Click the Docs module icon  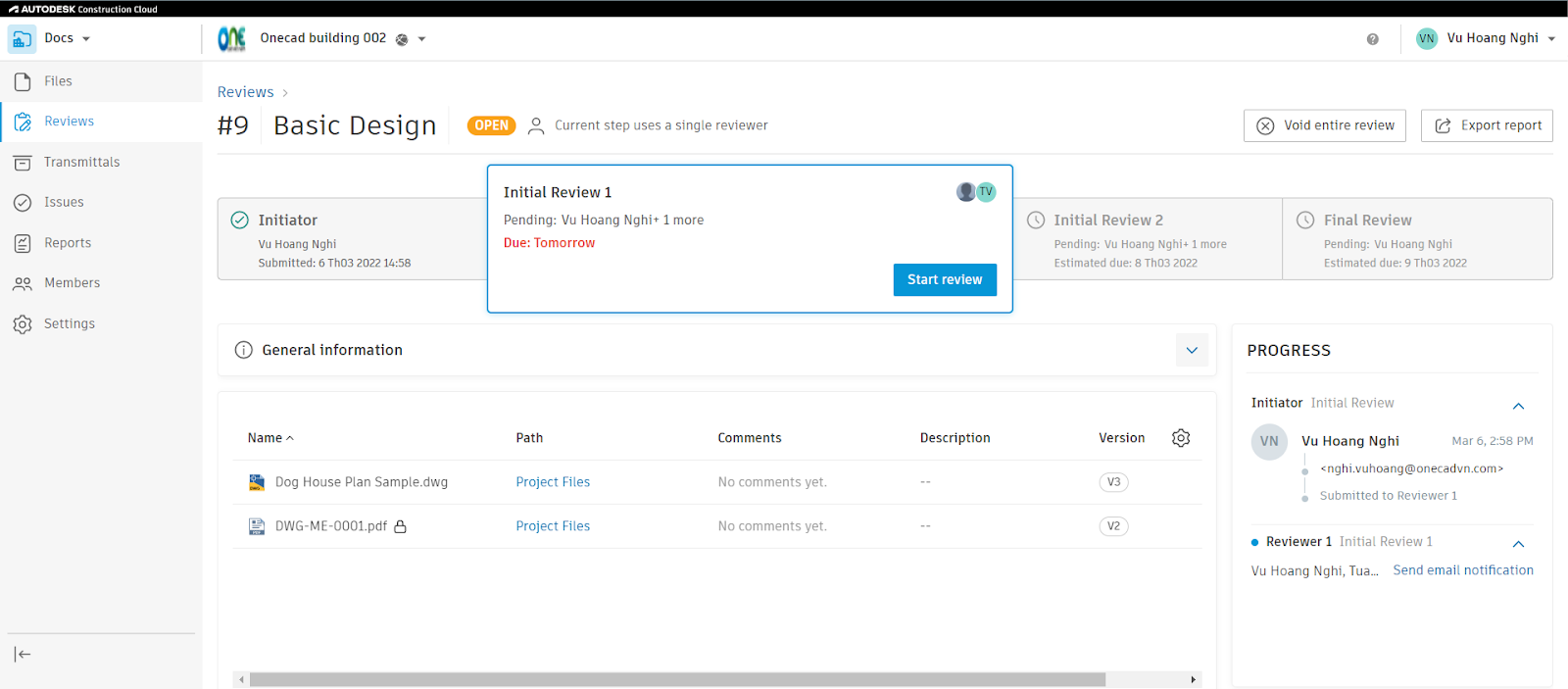coord(22,39)
